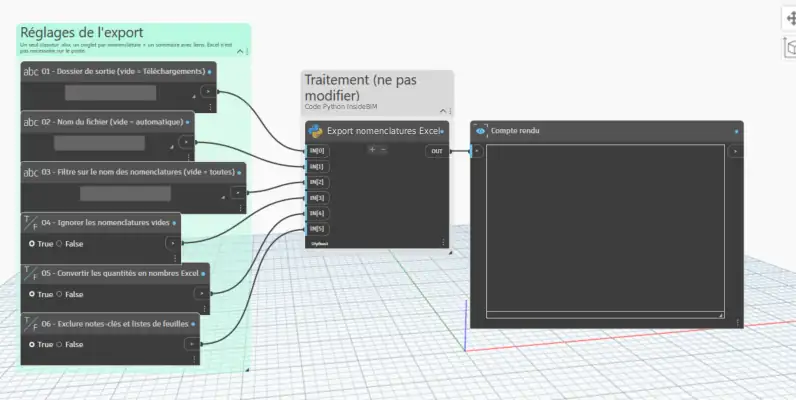Collapse the Traitement (ne pas modifier) group
Image resolution: width=796 pixels, height=400 pixels.
coord(443,111)
